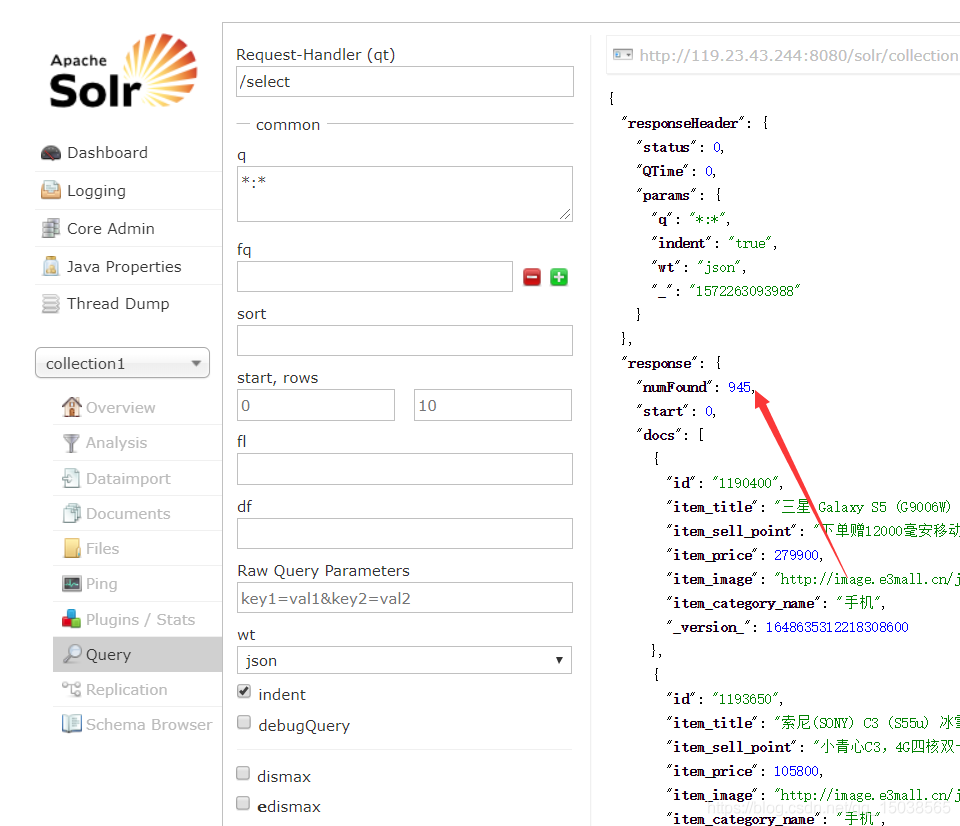
Task: Click the QTime value in responseHeader
Action: [x=709, y=171]
